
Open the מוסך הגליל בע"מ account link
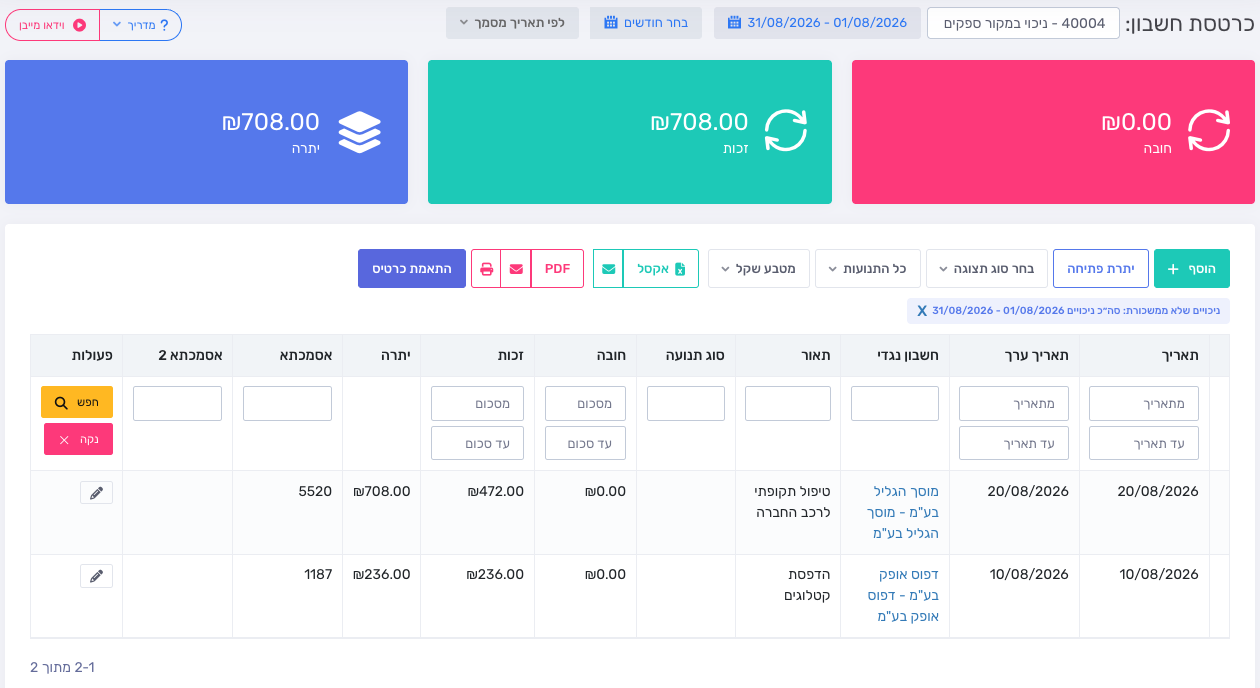(903, 512)
